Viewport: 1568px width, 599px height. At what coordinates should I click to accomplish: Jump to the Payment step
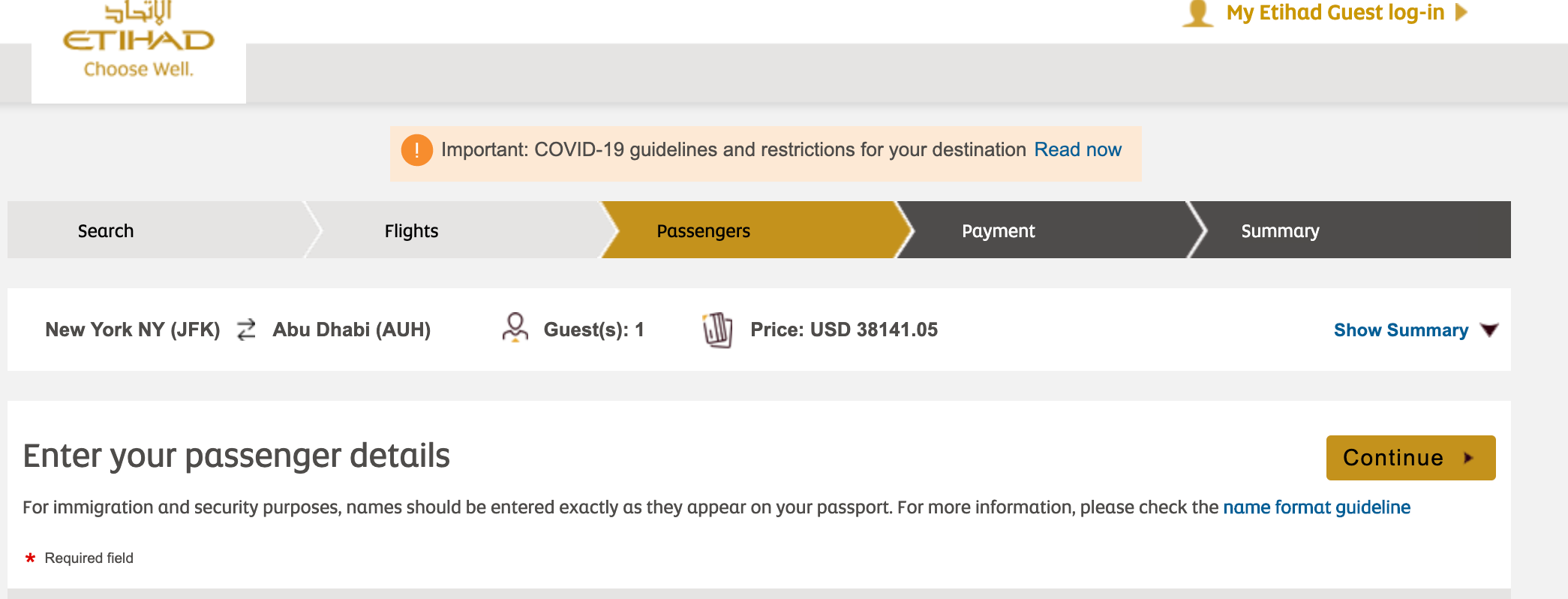point(998,231)
